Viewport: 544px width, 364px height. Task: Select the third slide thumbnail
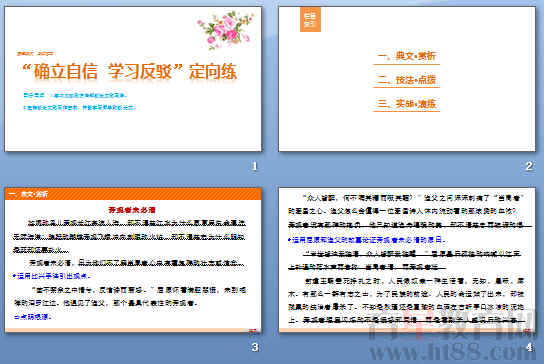pos(133,260)
